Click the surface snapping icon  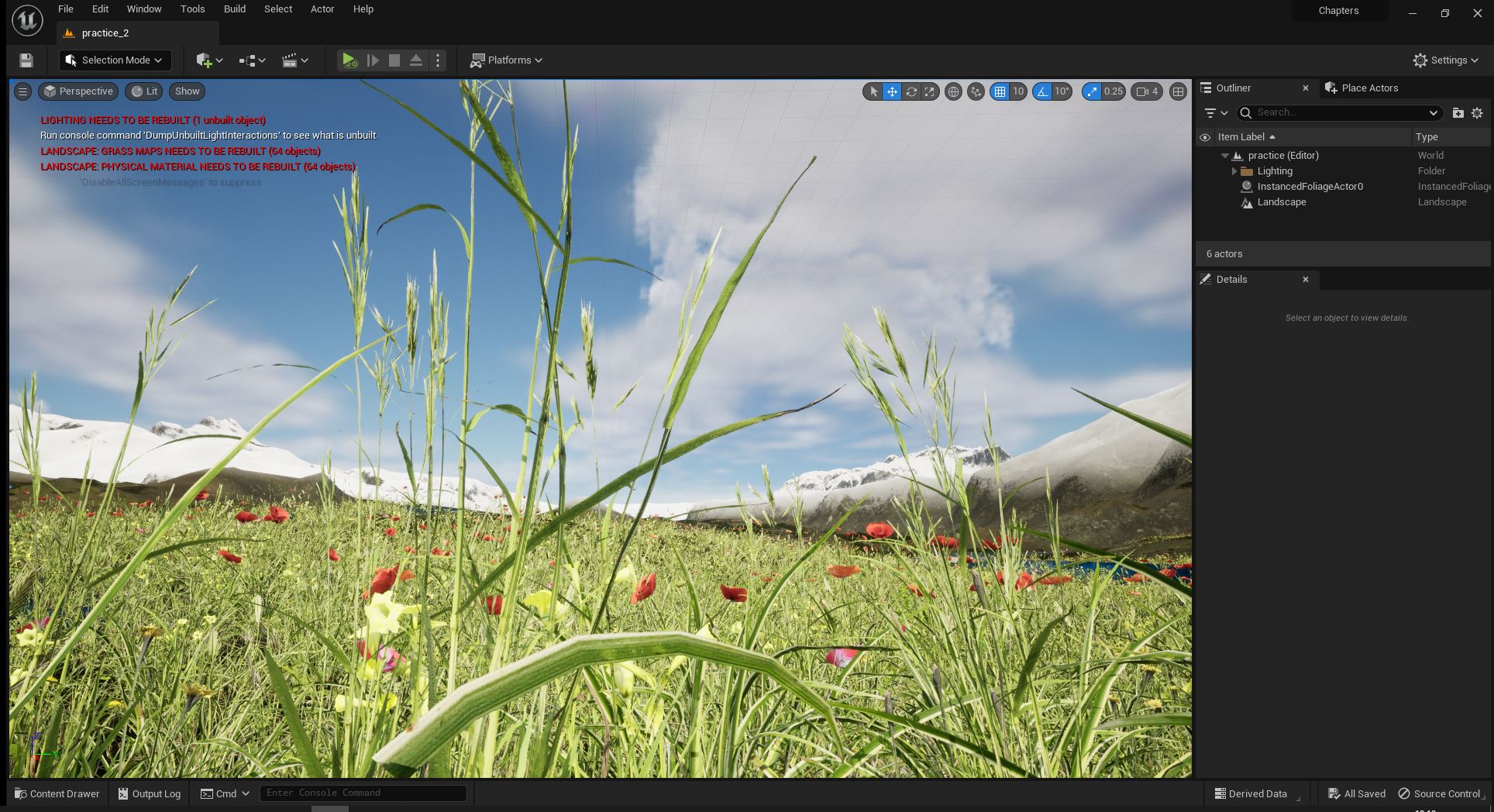[x=976, y=91]
